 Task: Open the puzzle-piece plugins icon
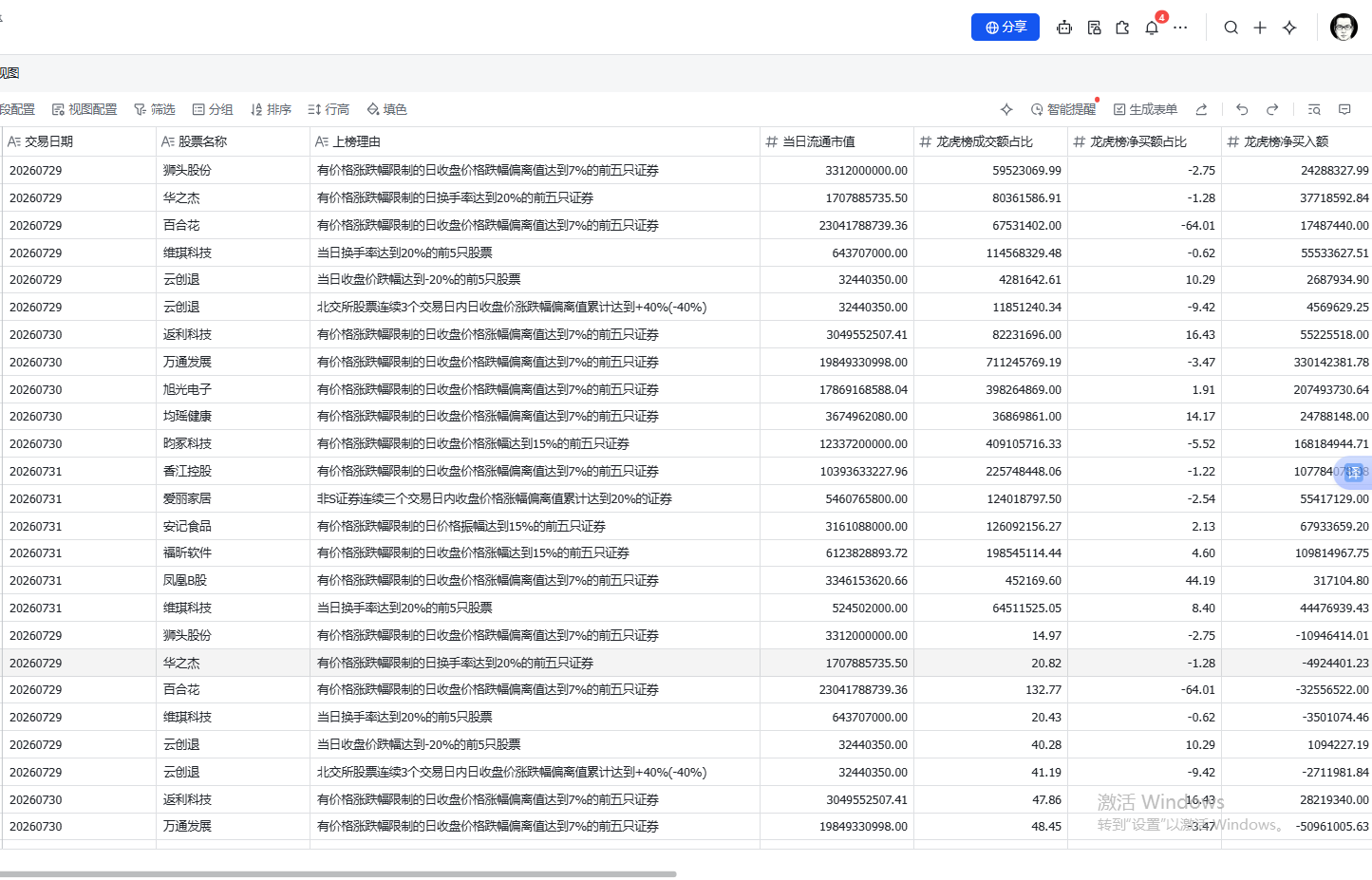(x=1122, y=28)
